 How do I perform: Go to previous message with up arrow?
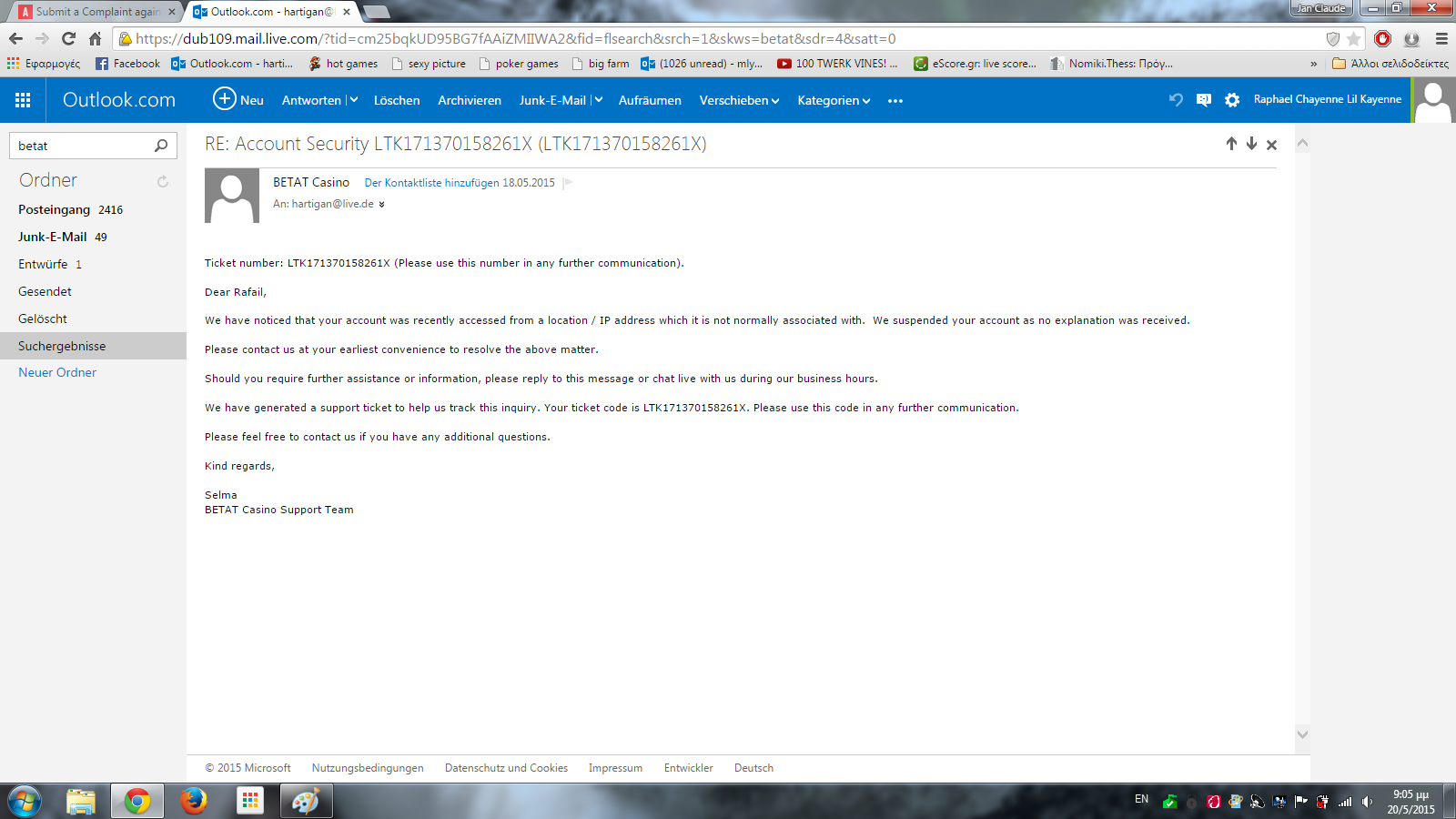1231,144
